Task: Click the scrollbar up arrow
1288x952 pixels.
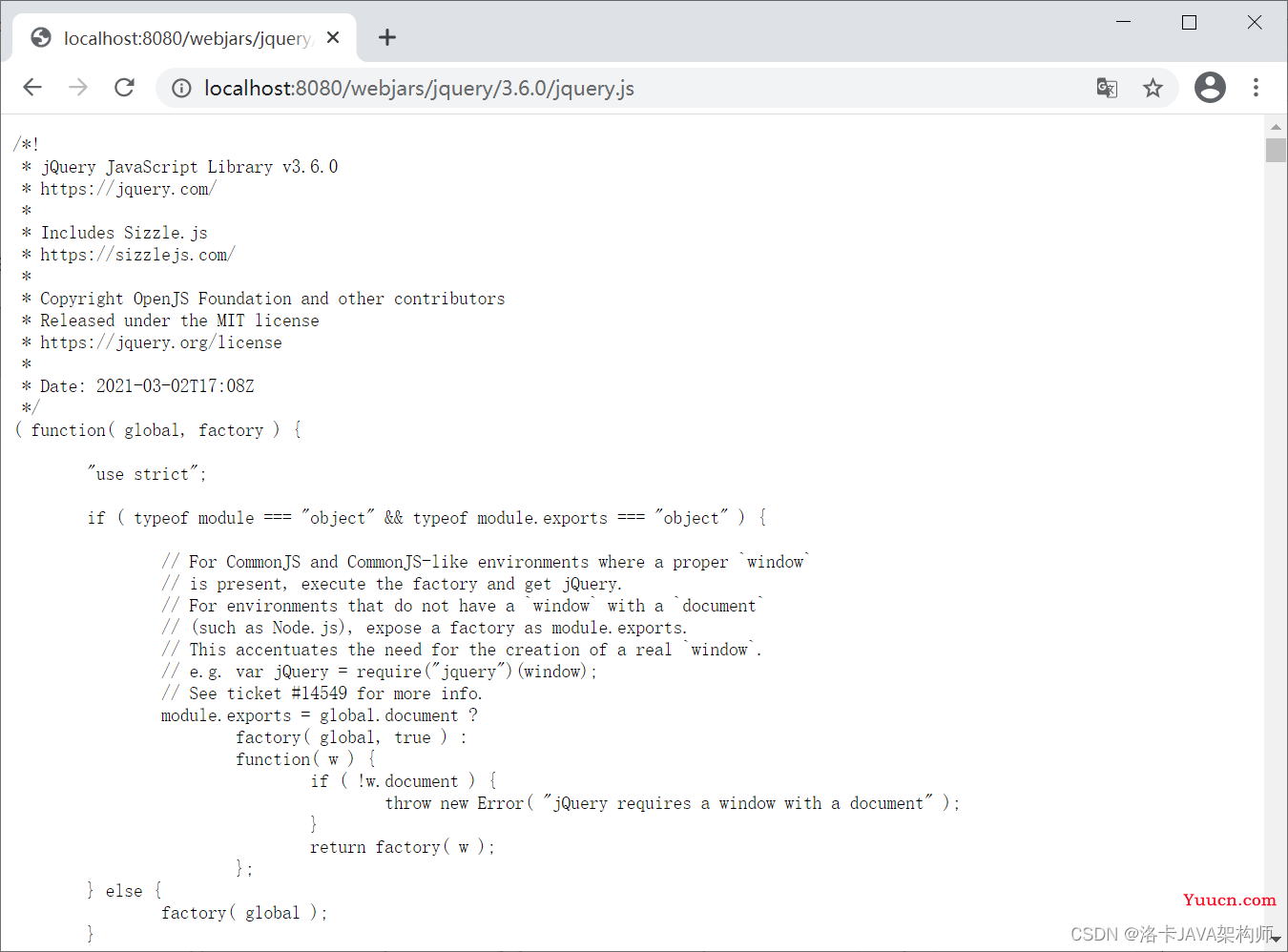Action: pyautogui.click(x=1276, y=127)
